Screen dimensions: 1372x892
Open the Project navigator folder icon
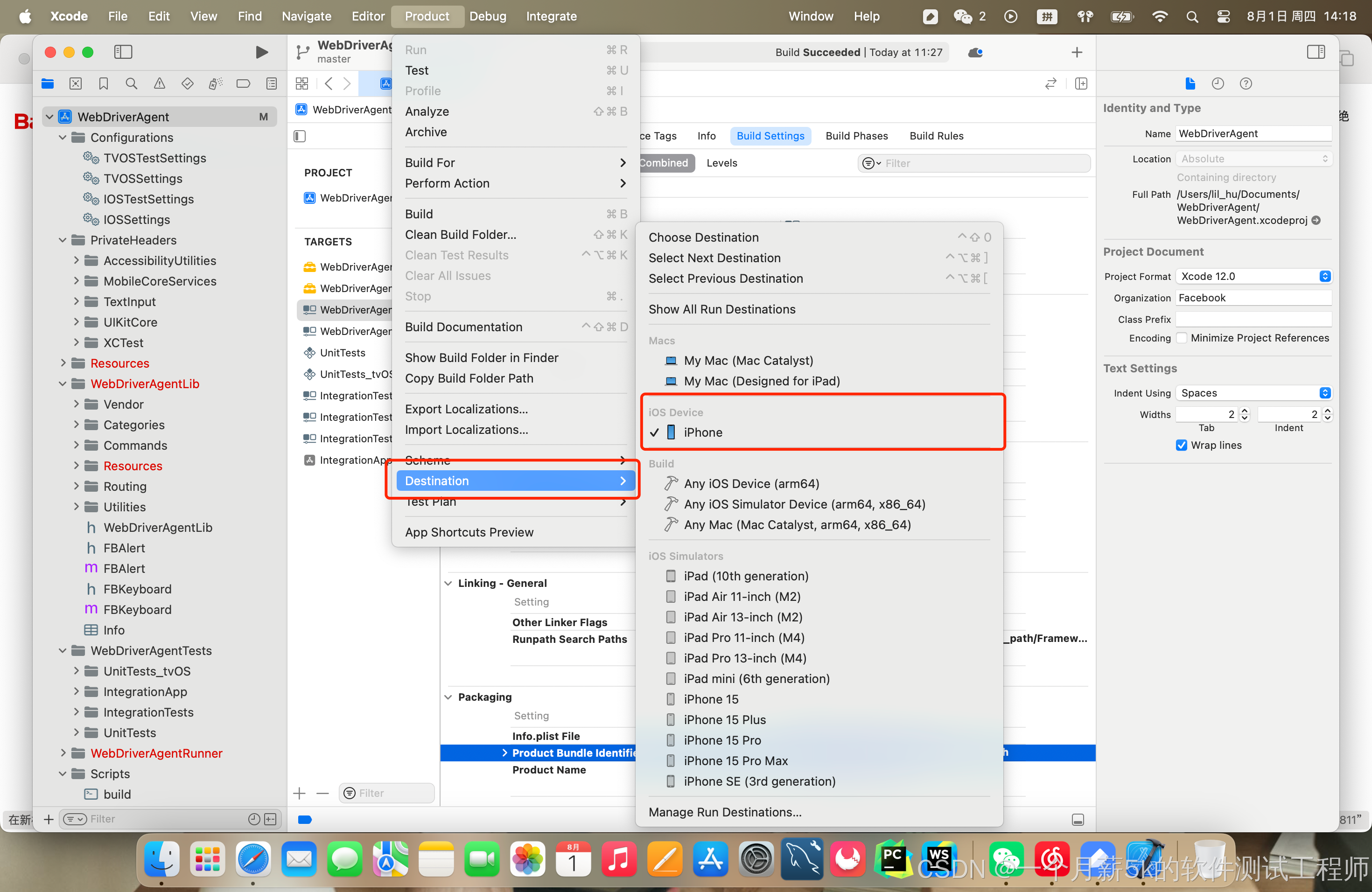pos(47,84)
